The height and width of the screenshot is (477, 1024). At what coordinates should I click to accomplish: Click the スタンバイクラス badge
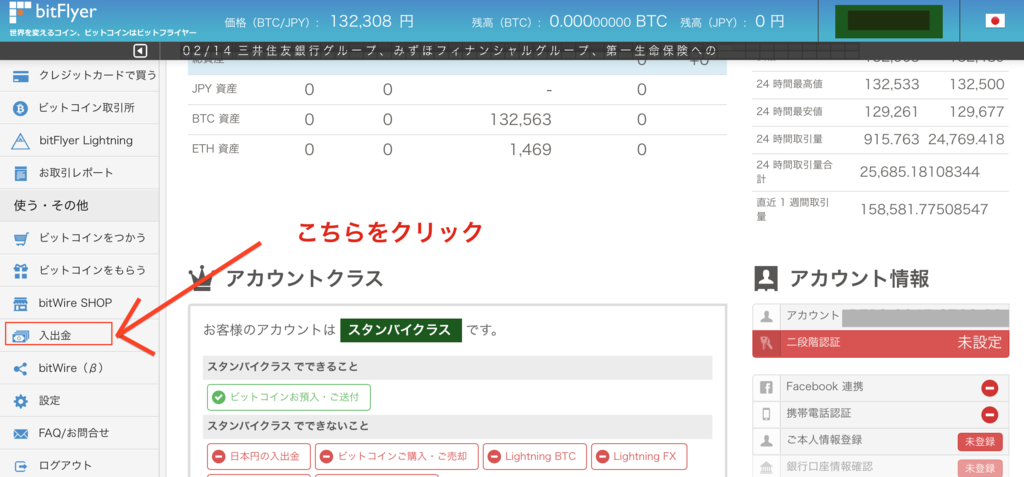pyautogui.click(x=401, y=330)
